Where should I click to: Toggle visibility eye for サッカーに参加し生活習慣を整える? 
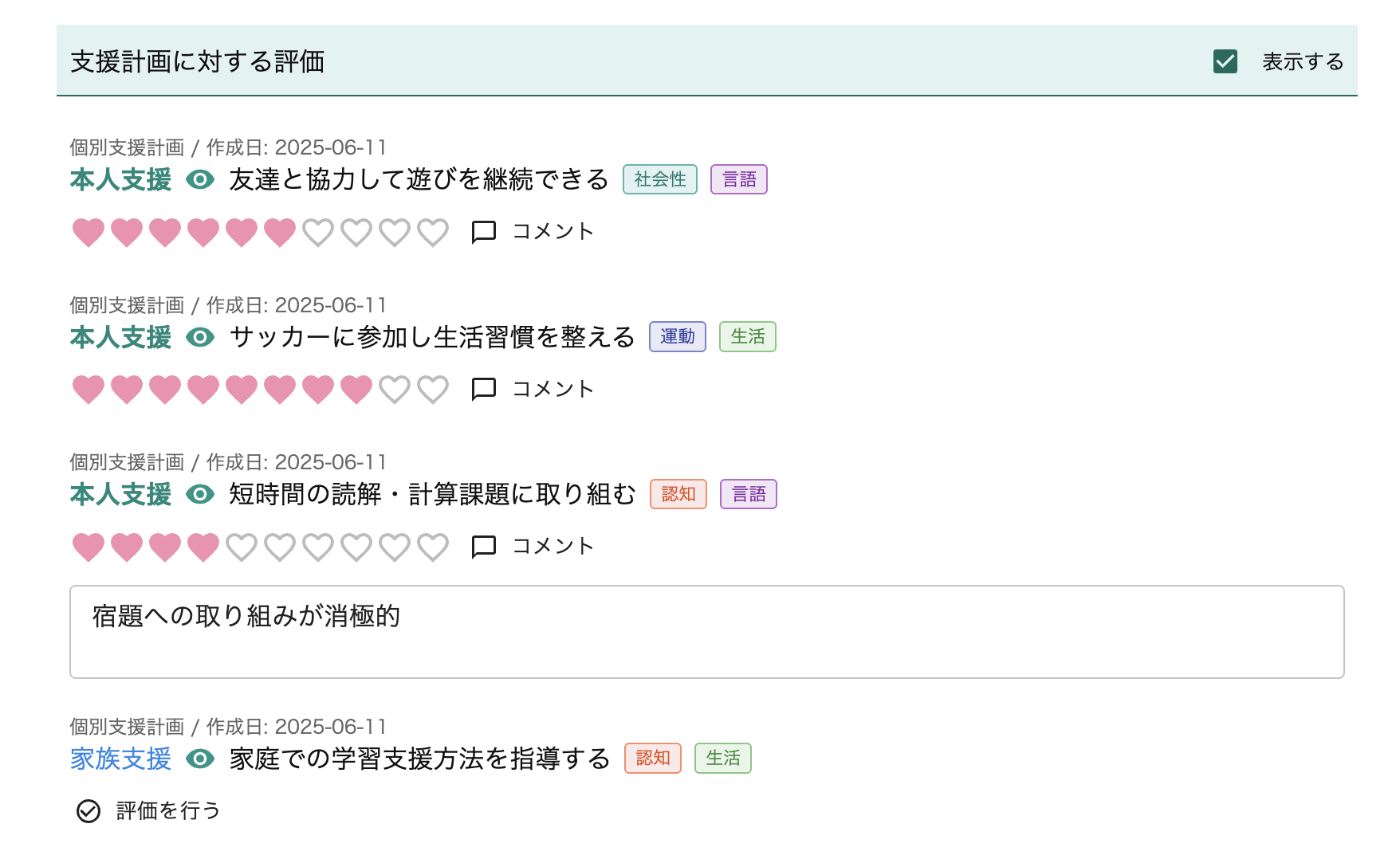click(x=200, y=338)
